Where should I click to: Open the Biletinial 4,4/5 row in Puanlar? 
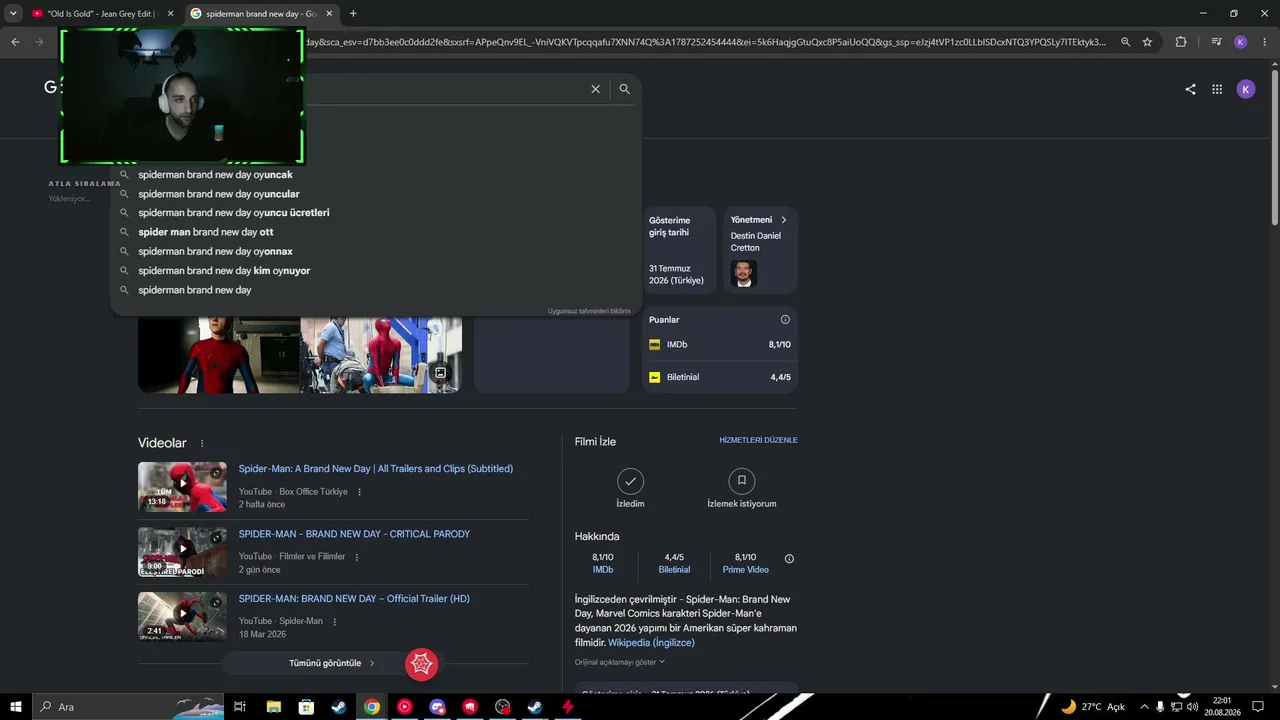click(720, 377)
